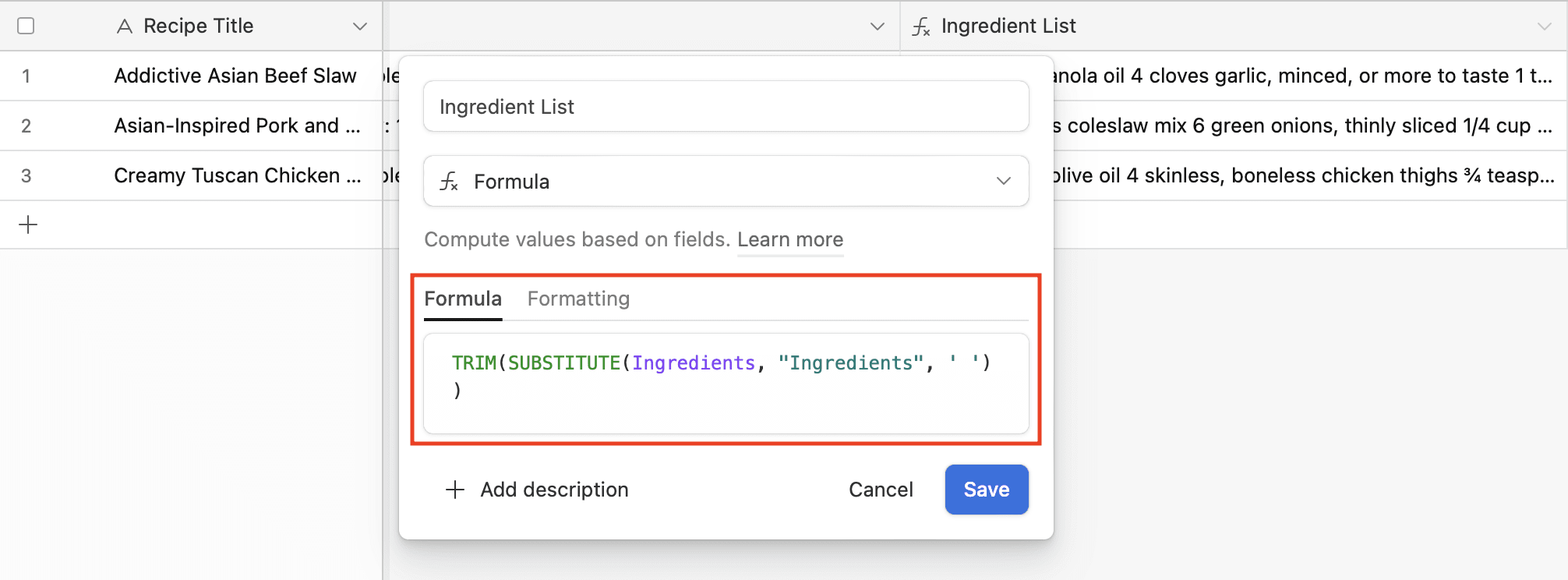The width and height of the screenshot is (1568, 580).
Task: Click ingredient cell with coleslaw mix
Action: [x=1309, y=126]
